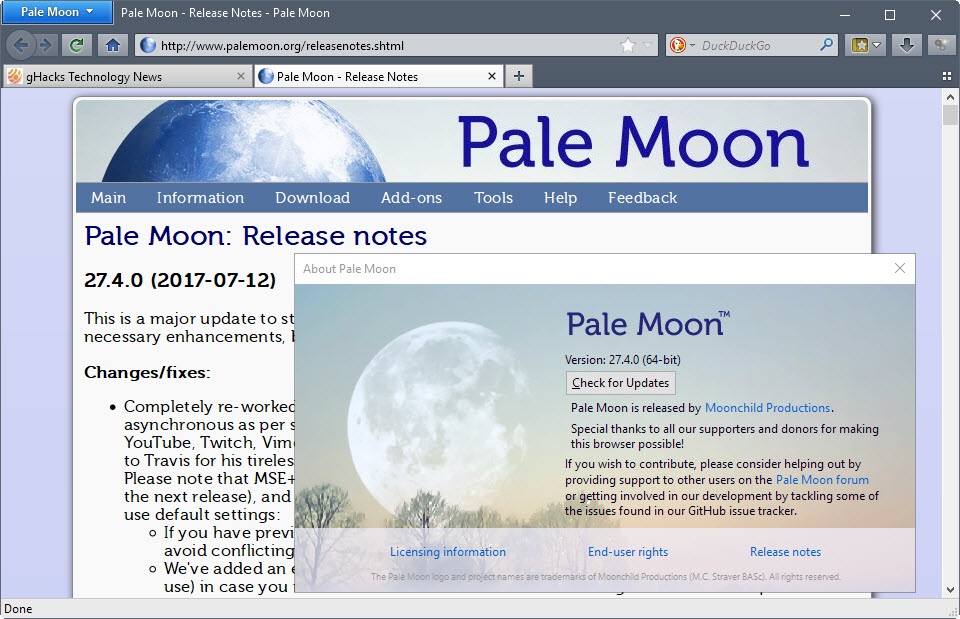The width and height of the screenshot is (960, 619).
Task: Go forward with the forward arrow
Action: coord(46,45)
